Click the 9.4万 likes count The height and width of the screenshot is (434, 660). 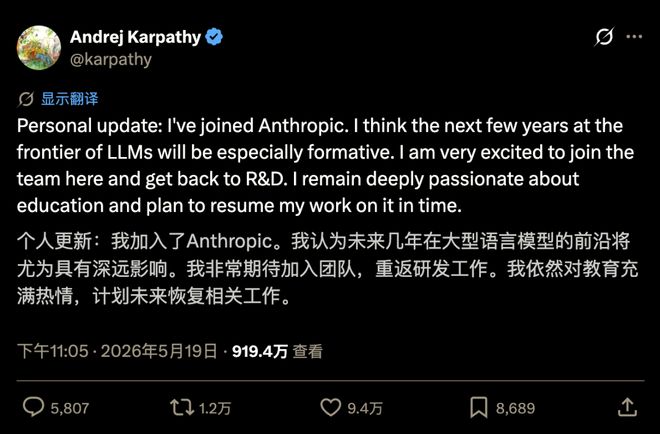pyautogui.click(x=365, y=408)
